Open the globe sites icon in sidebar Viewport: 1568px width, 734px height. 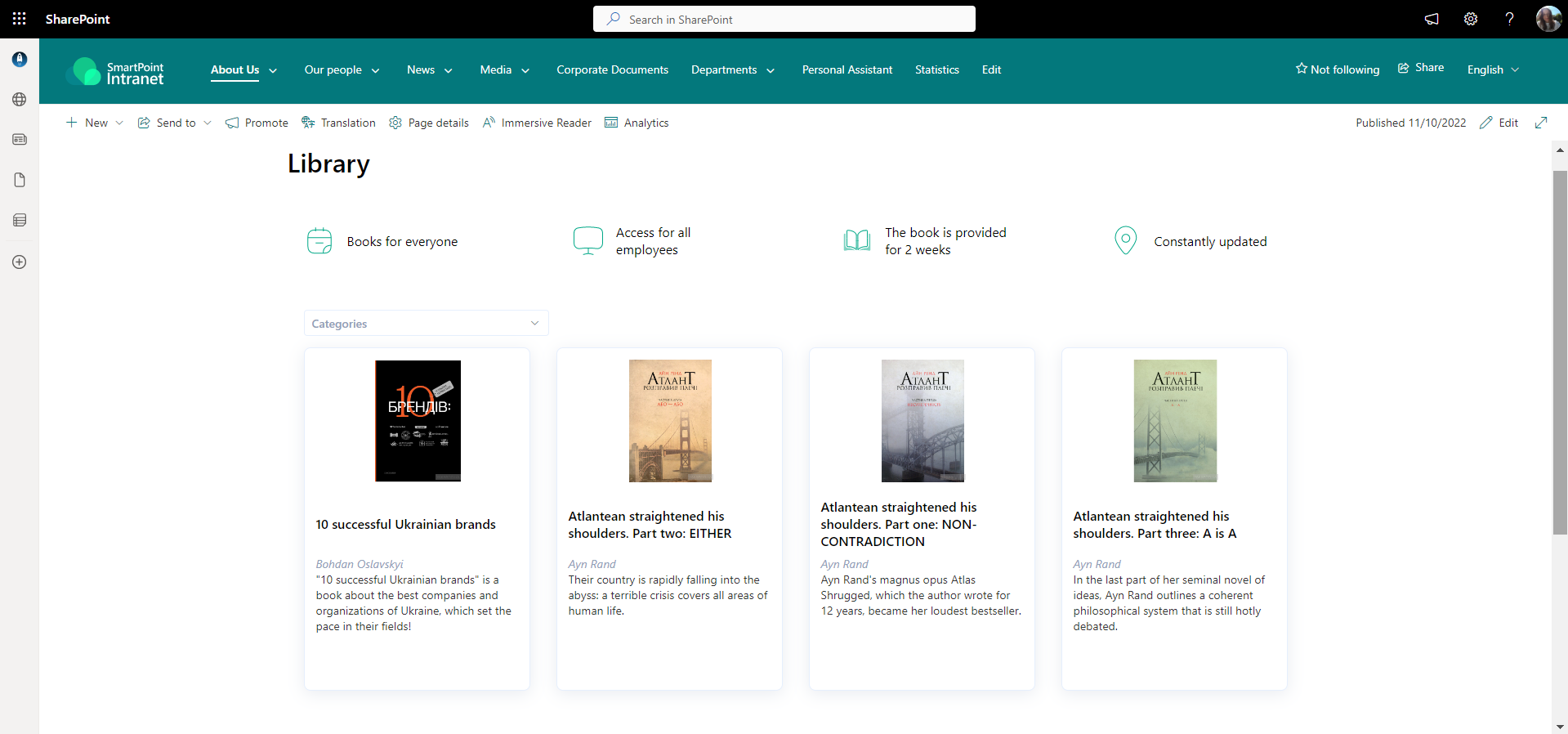tap(20, 100)
